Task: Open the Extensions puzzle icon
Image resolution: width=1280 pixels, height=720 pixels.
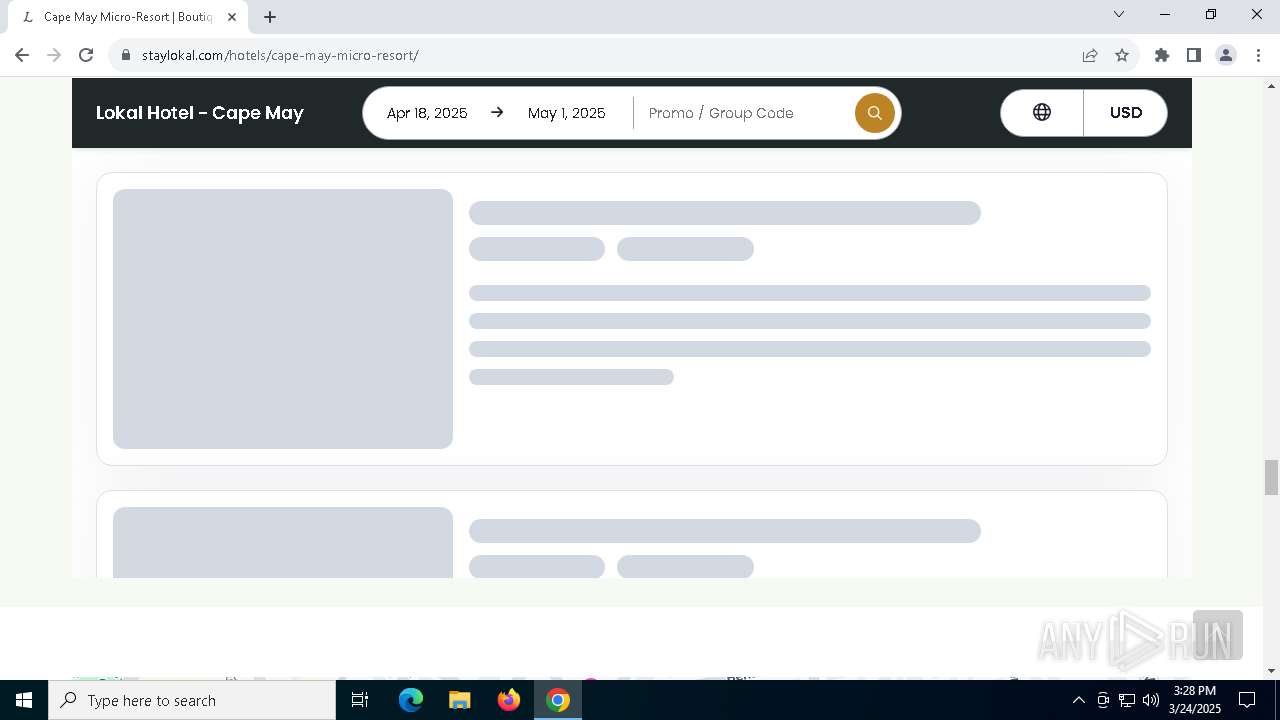Action: click(1162, 55)
